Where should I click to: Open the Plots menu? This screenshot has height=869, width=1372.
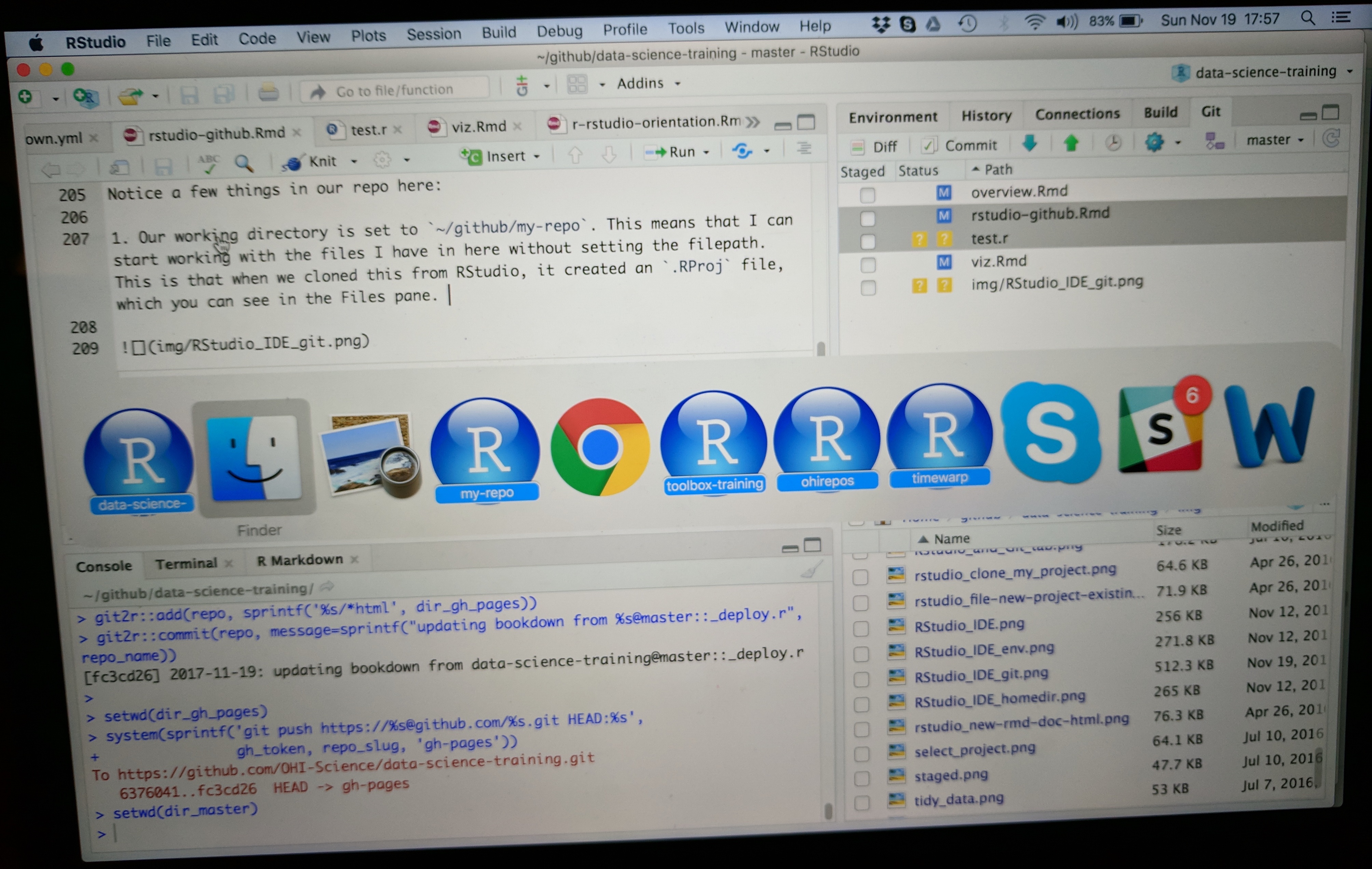pyautogui.click(x=368, y=36)
